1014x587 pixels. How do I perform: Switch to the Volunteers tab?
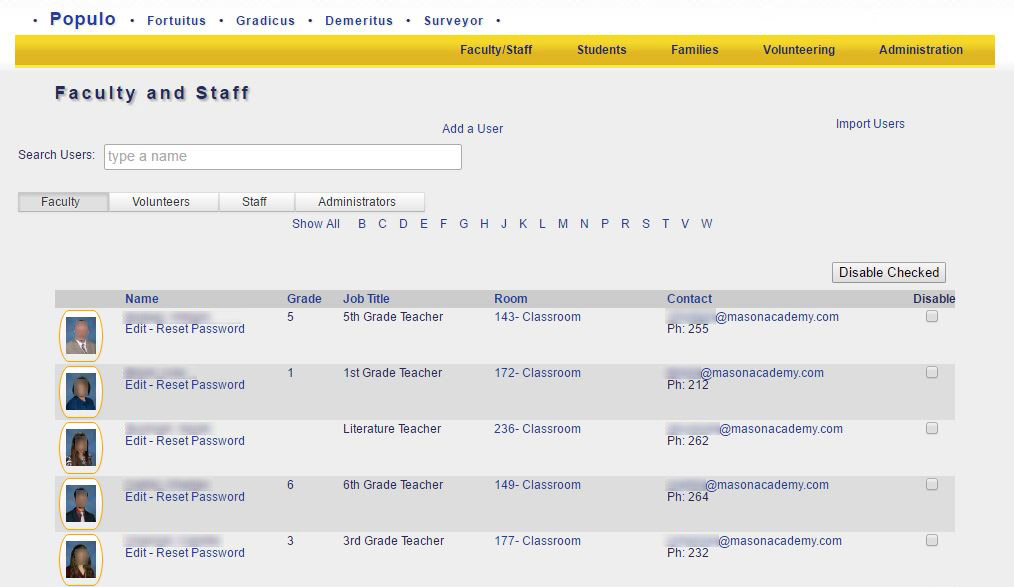click(x=161, y=202)
